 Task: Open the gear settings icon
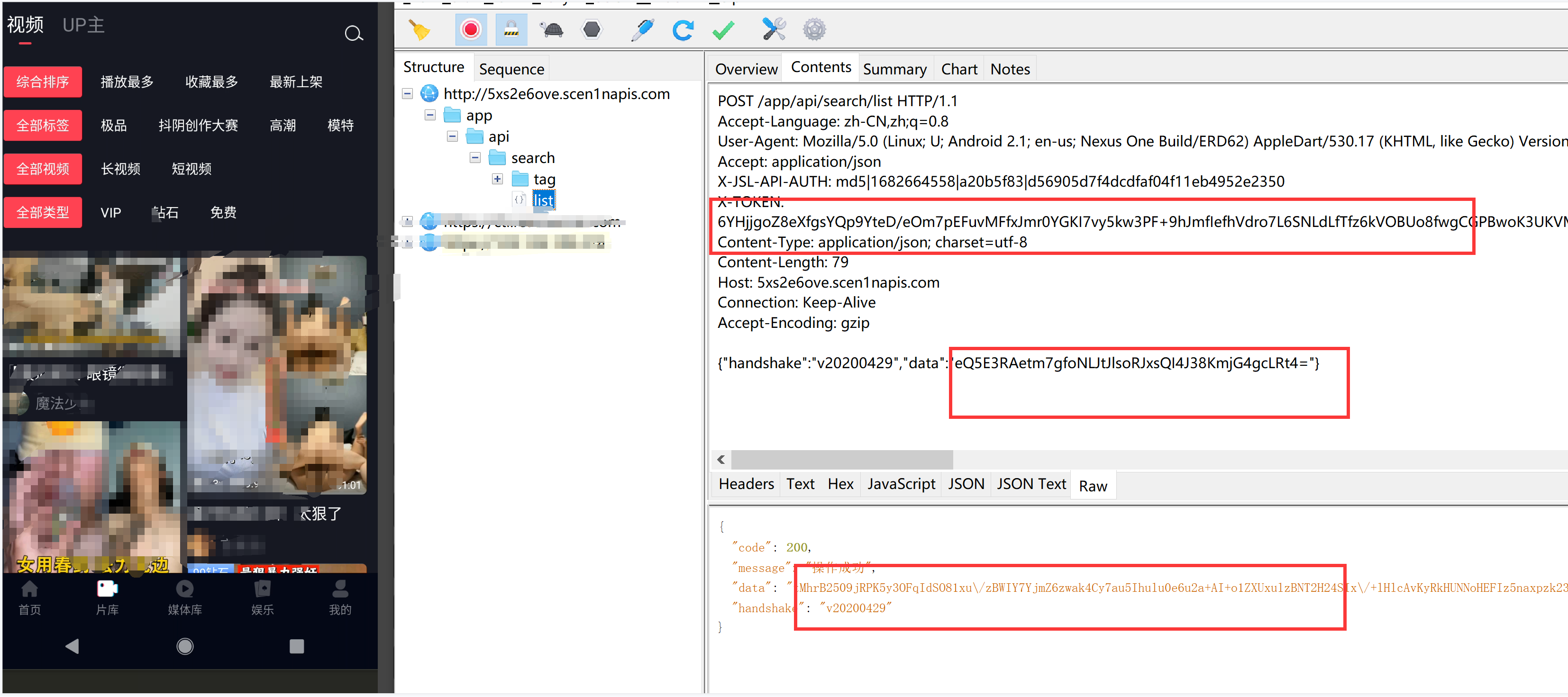click(x=814, y=29)
